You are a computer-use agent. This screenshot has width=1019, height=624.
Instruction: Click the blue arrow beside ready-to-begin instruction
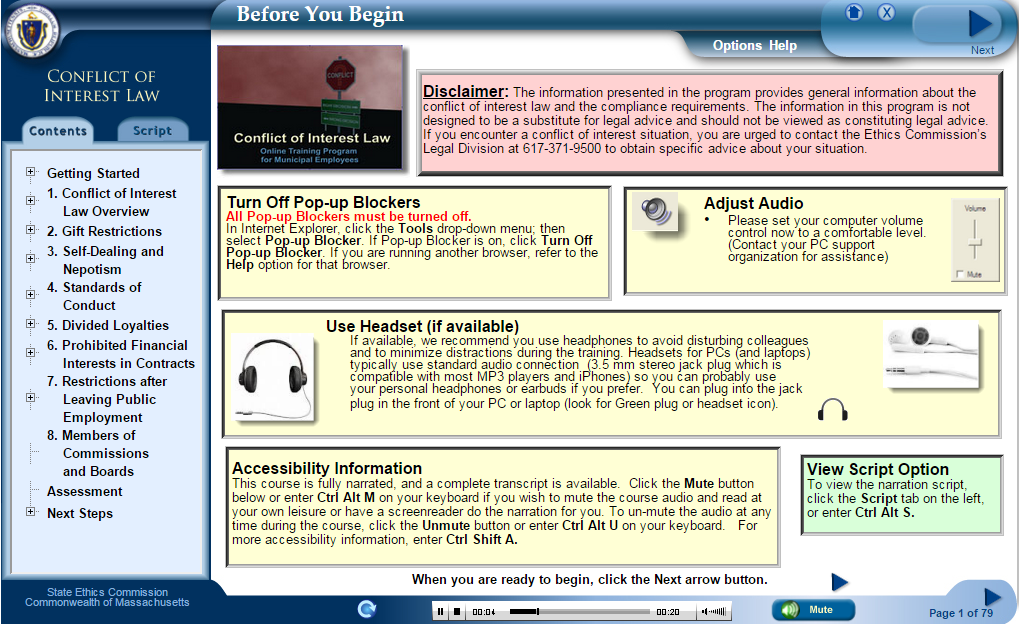[x=840, y=582]
